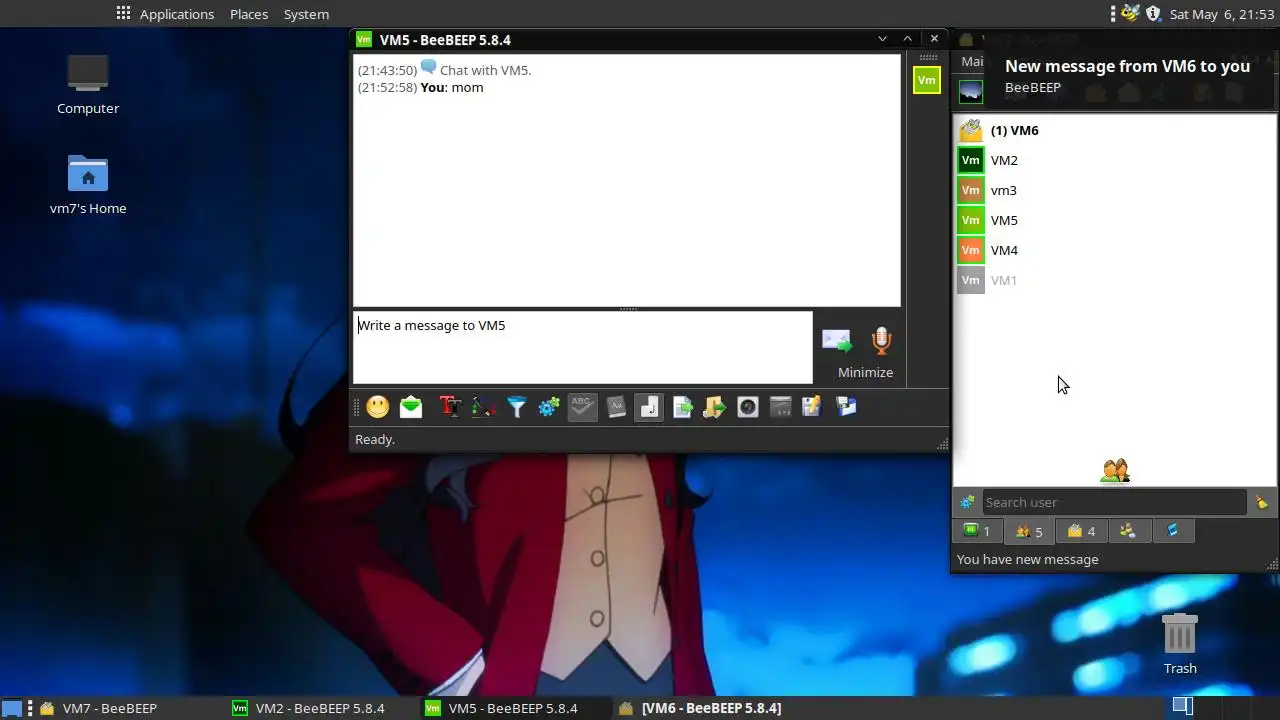Click send folder icon with green arrow
This screenshot has height=720, width=1280.
[714, 407]
